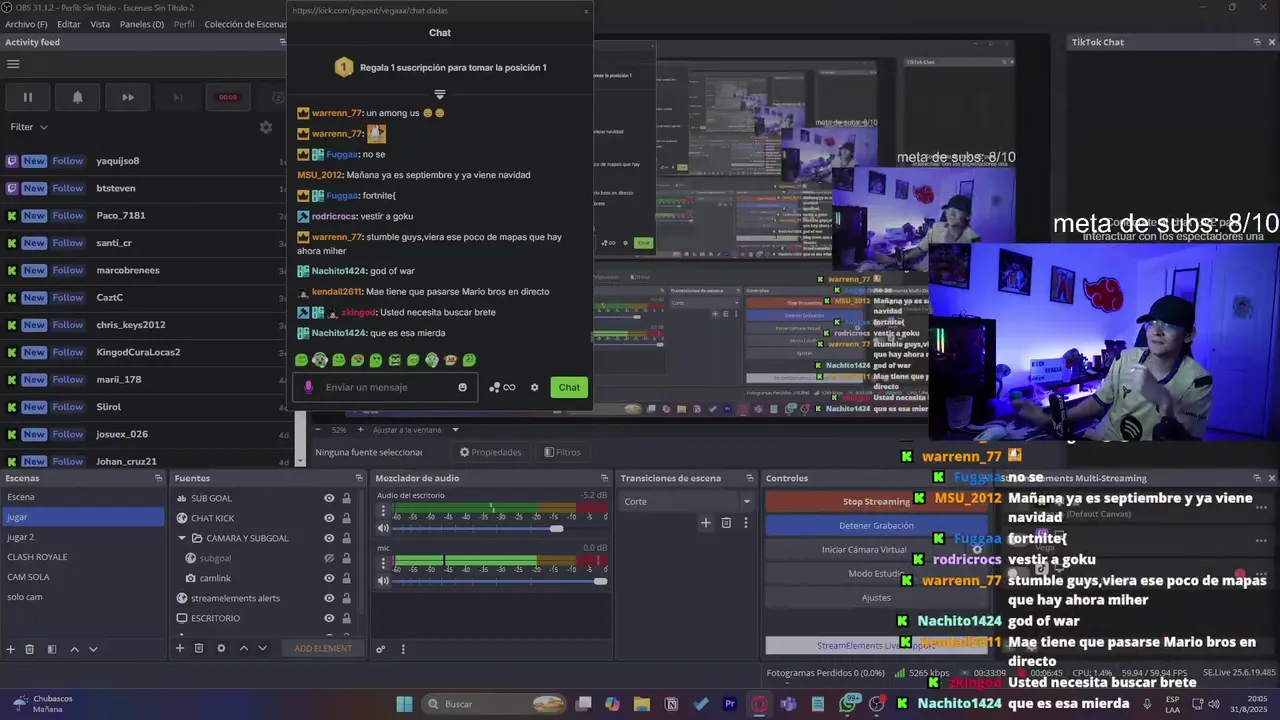Screen dimensions: 1280x720
Task: Toggle visibility of CAMARA Y SUBGOAL group
Action: (x=329, y=538)
